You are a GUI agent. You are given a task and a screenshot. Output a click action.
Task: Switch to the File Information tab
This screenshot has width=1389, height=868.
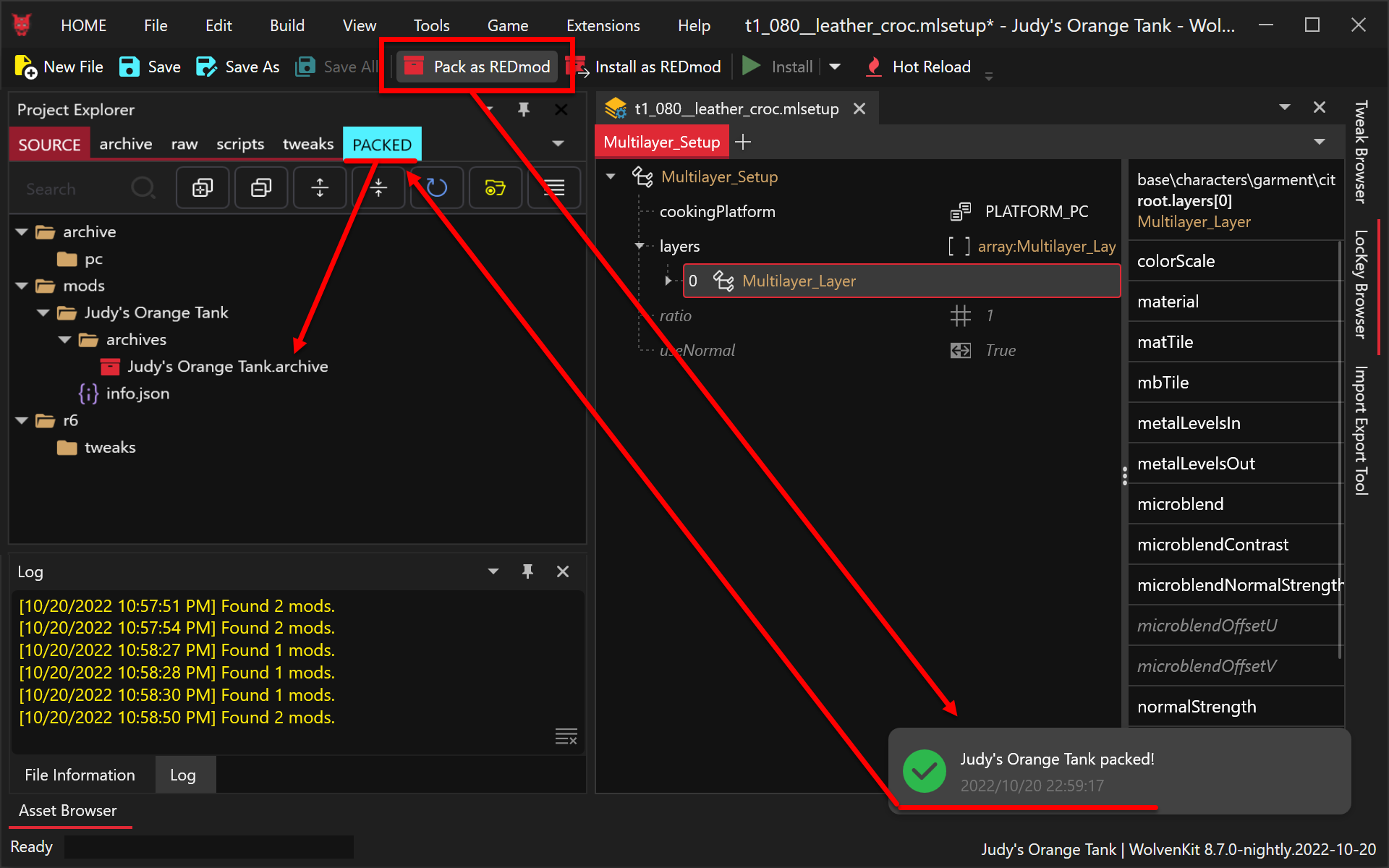click(80, 775)
